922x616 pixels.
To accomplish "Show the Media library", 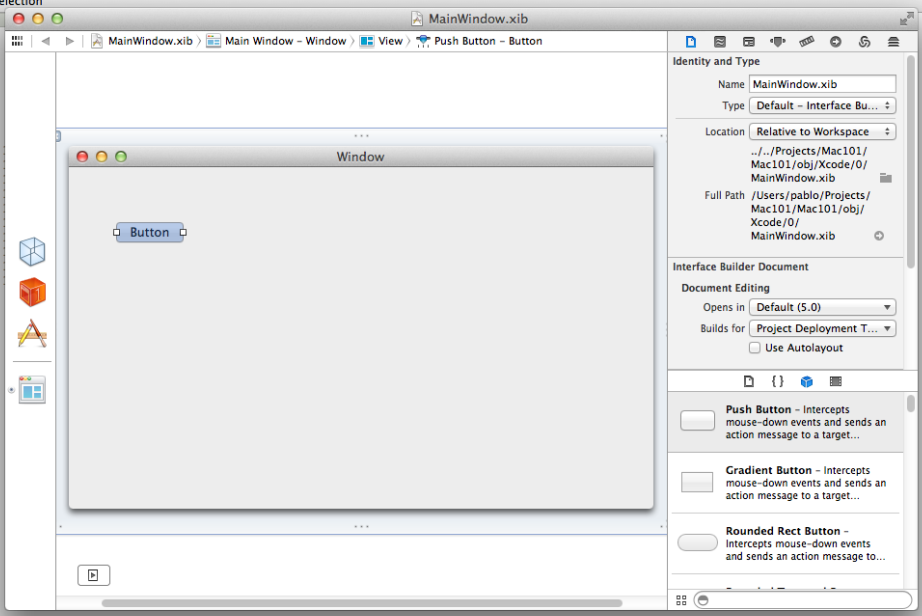I will click(x=835, y=381).
